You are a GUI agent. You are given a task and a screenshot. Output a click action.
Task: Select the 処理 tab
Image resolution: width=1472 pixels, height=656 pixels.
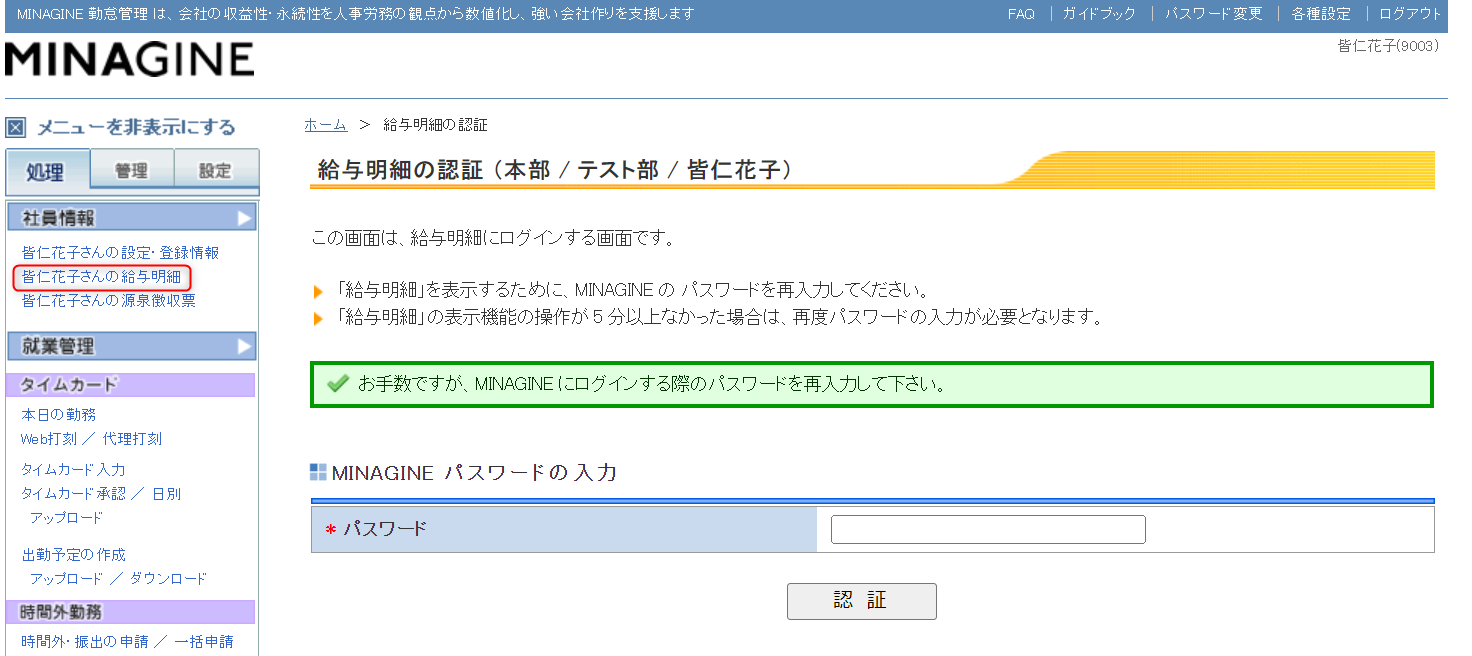pos(47,171)
